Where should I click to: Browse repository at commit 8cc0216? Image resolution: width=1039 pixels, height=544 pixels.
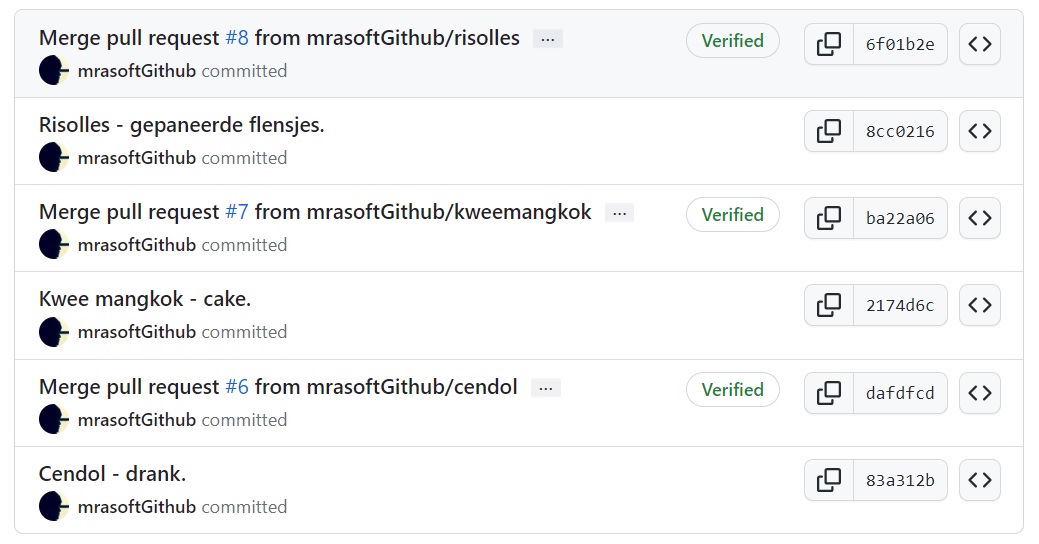tap(979, 131)
